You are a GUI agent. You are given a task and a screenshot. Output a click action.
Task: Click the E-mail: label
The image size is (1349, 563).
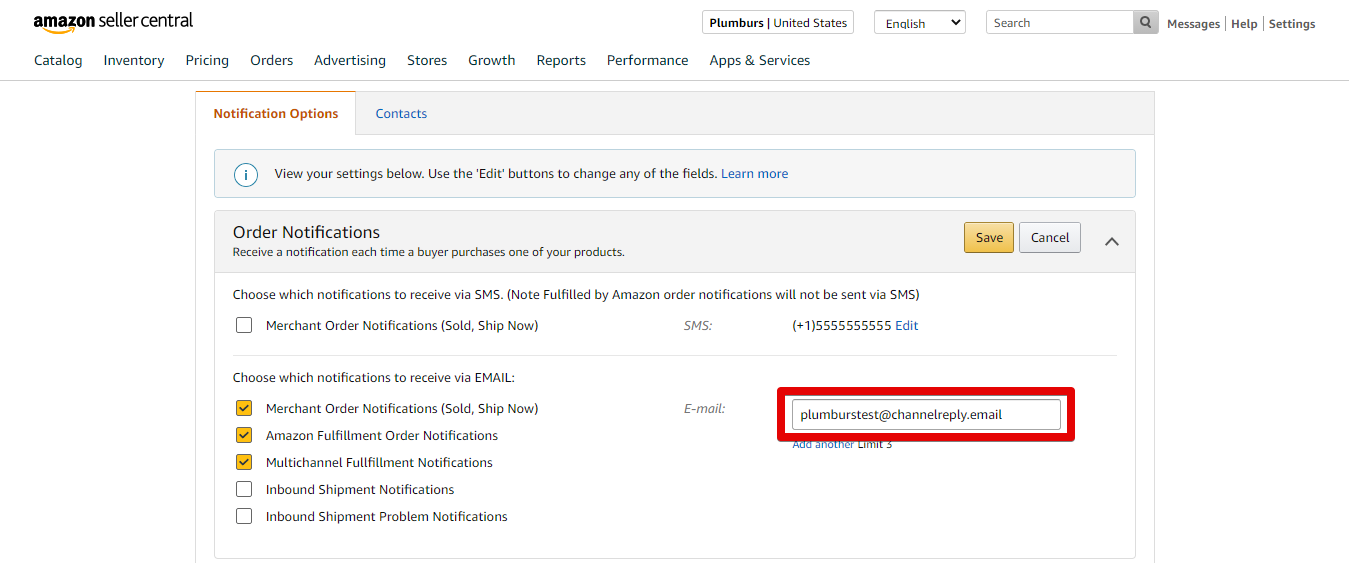click(705, 408)
